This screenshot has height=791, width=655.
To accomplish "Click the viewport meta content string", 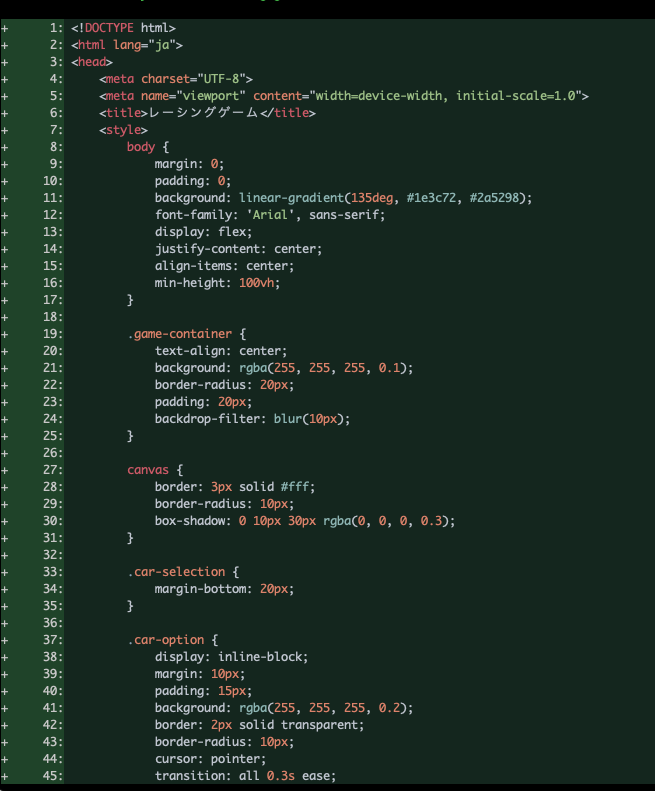I will point(447,96).
